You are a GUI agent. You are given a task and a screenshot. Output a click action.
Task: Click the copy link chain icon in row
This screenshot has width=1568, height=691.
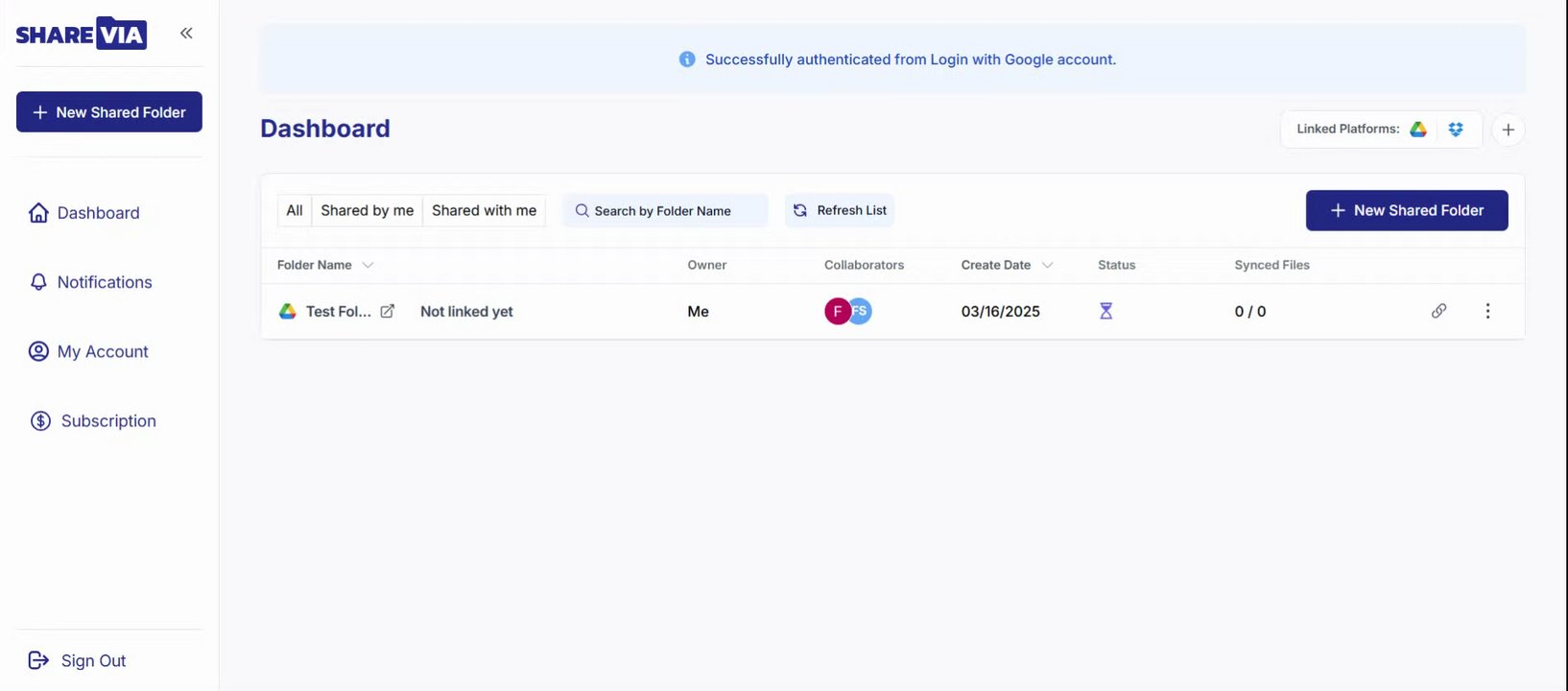[x=1438, y=311]
